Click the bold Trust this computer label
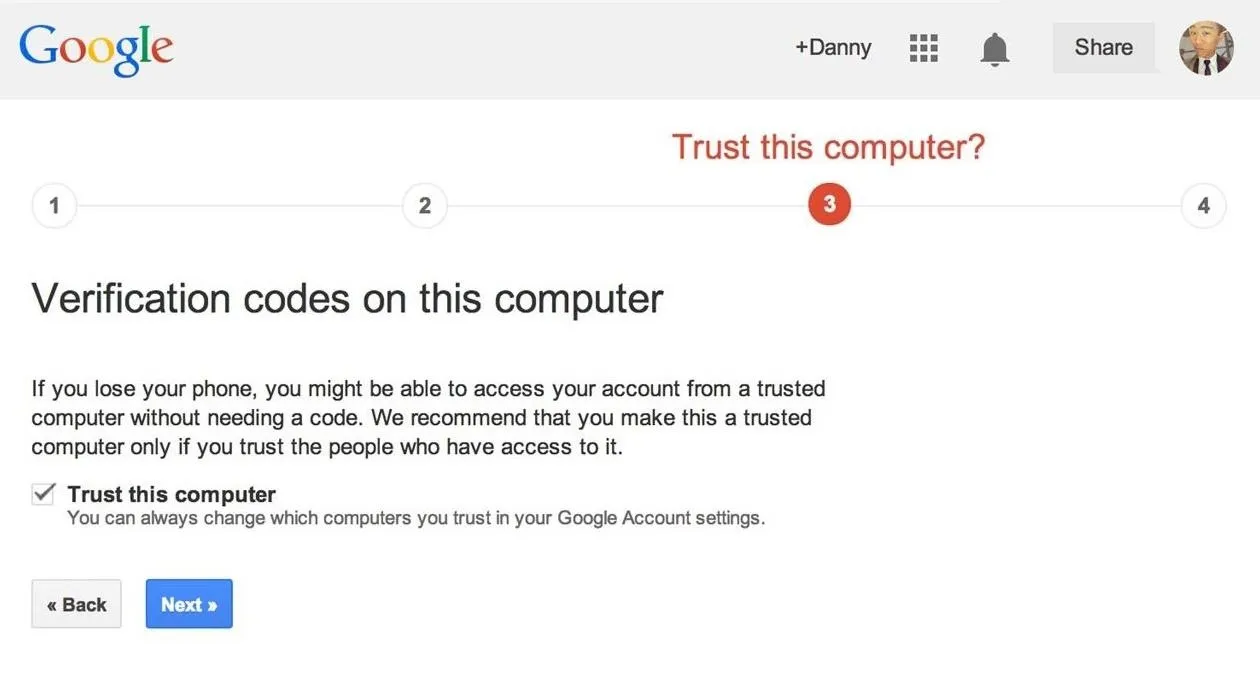Screen dimensions: 1260x679 point(171,494)
